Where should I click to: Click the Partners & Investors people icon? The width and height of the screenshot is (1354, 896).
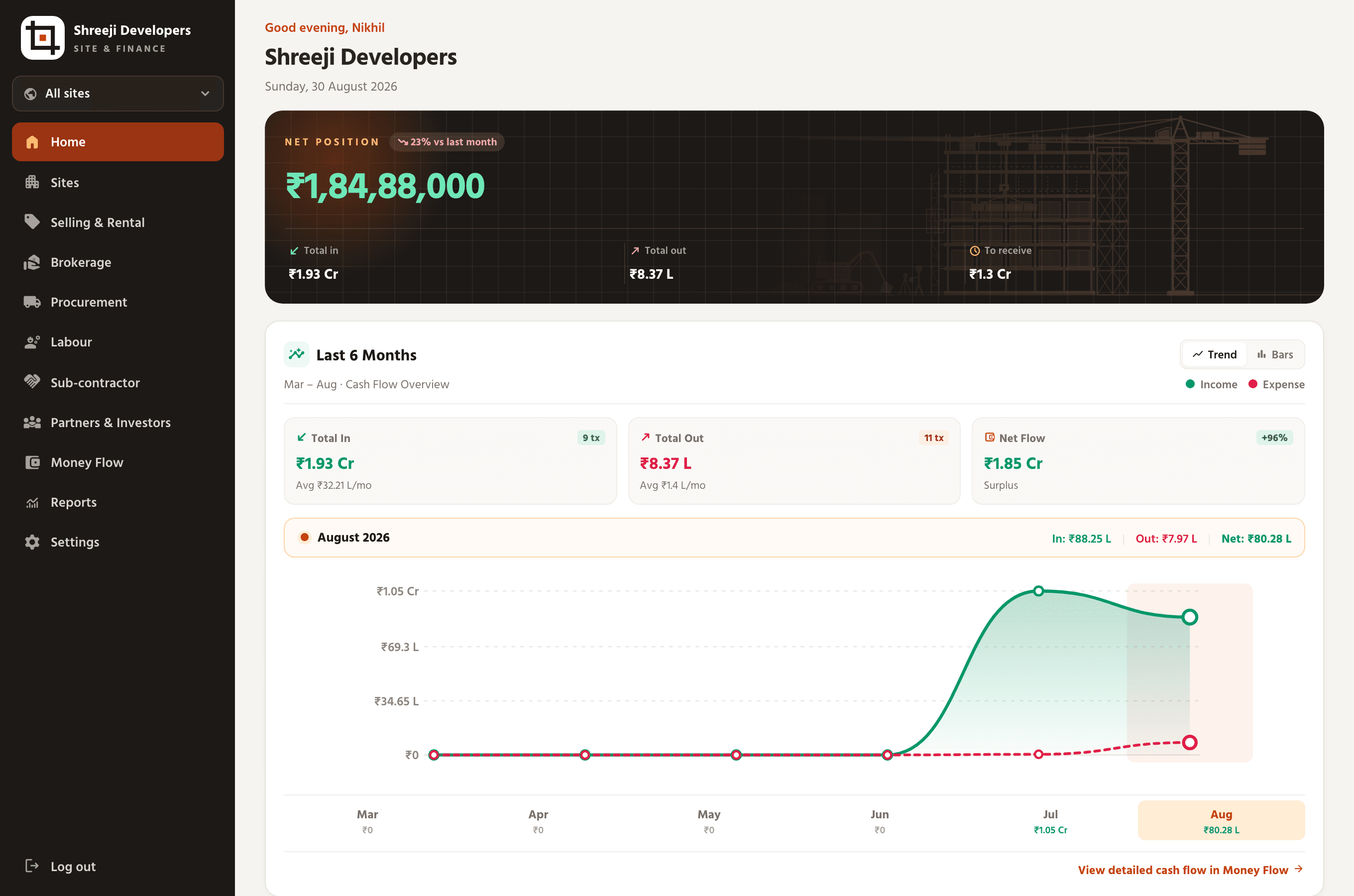tap(32, 422)
